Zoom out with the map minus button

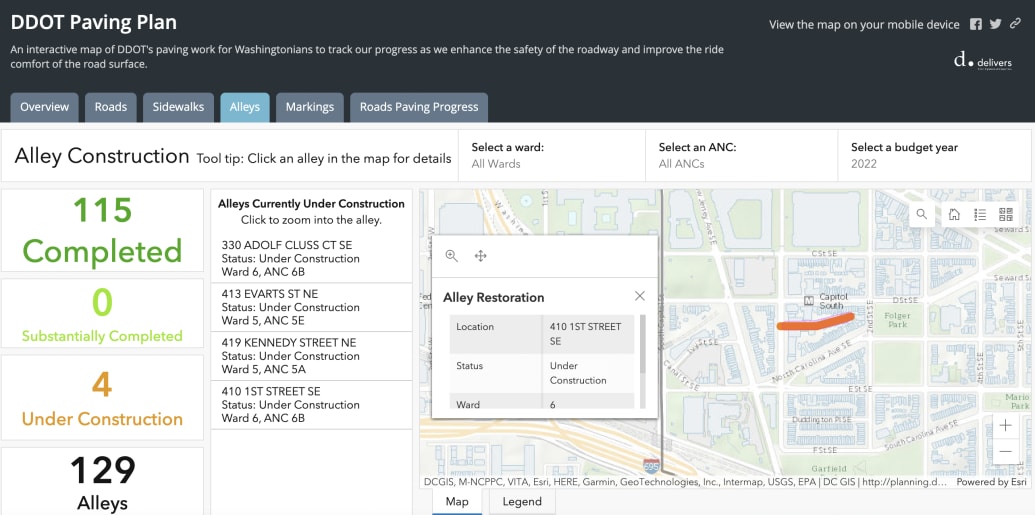pyautogui.click(x=1005, y=451)
